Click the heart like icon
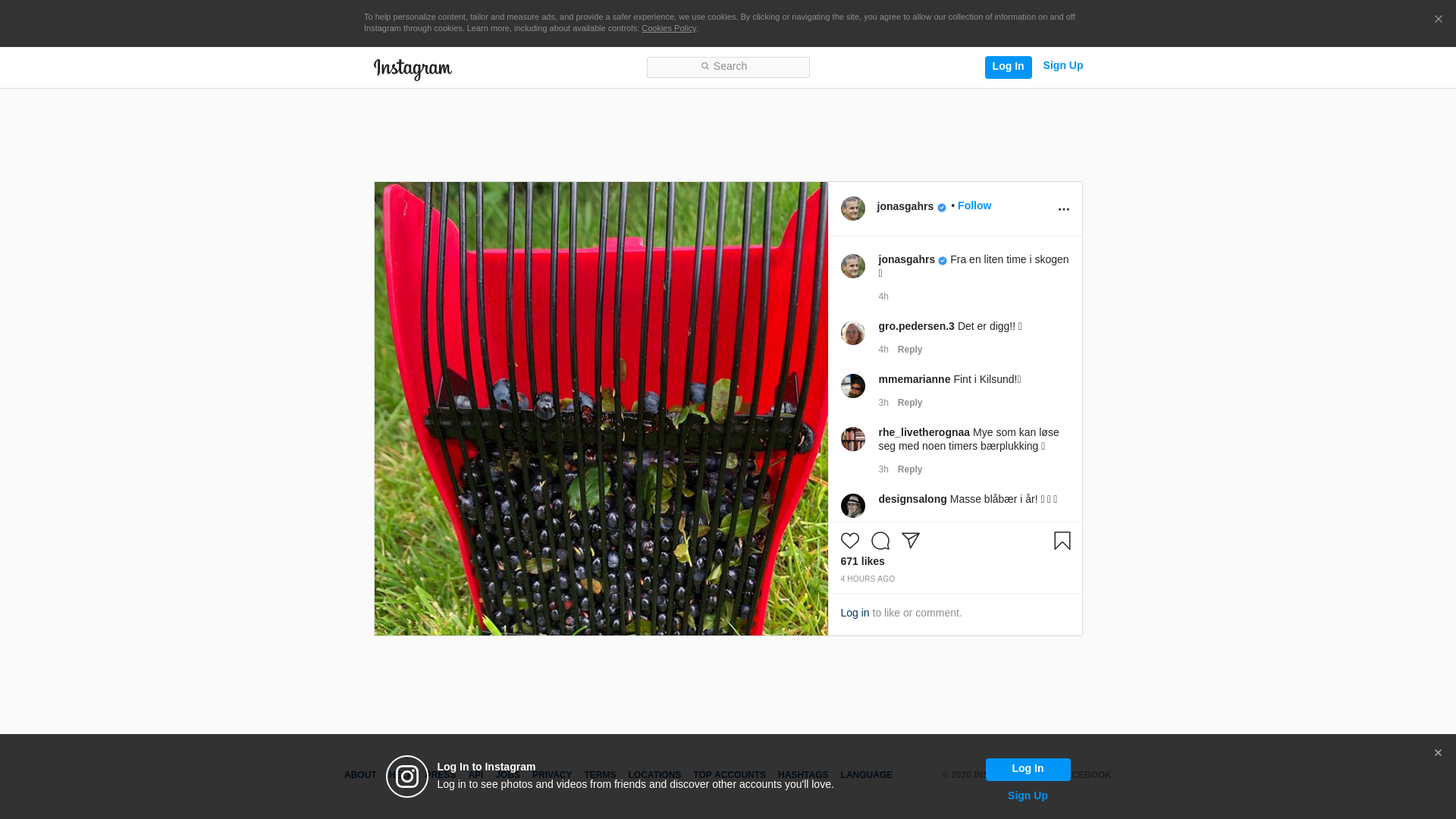The width and height of the screenshot is (1456, 819). [850, 541]
